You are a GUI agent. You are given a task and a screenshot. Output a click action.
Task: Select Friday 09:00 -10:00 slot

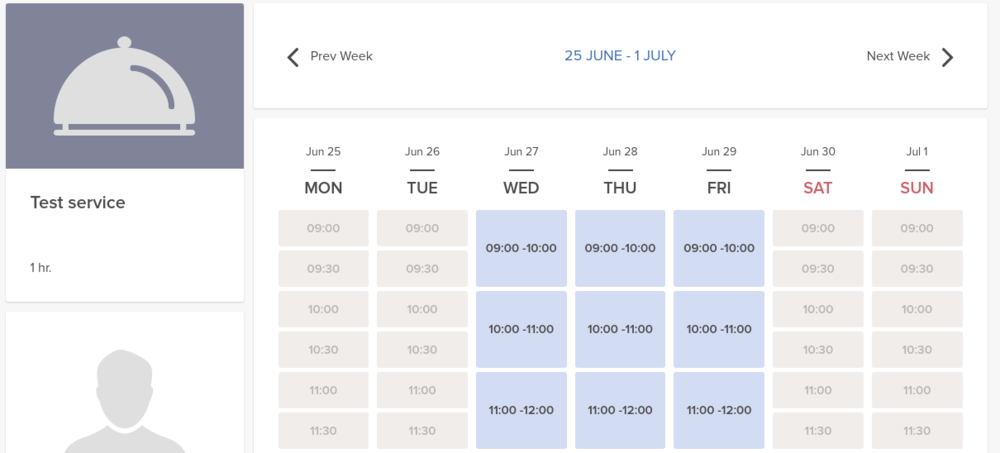pos(718,248)
